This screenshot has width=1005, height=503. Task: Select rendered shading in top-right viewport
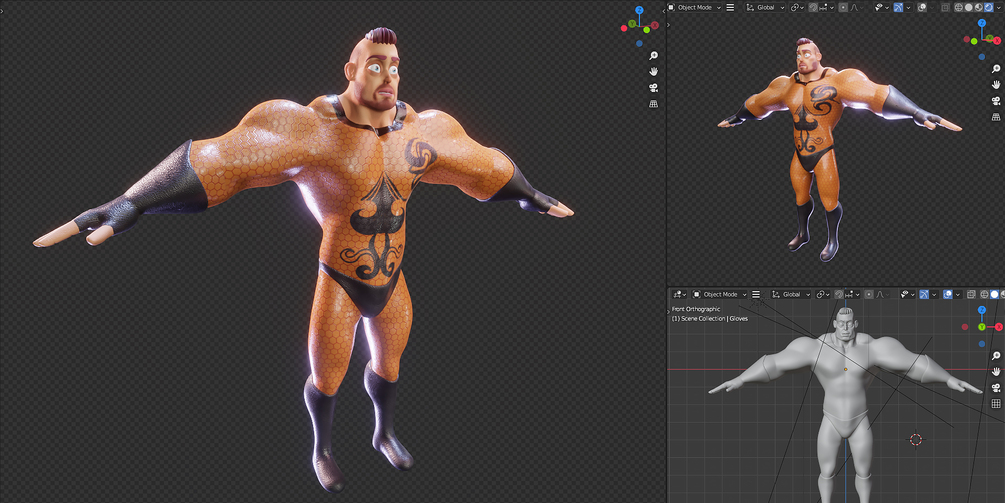pyautogui.click(x=990, y=8)
